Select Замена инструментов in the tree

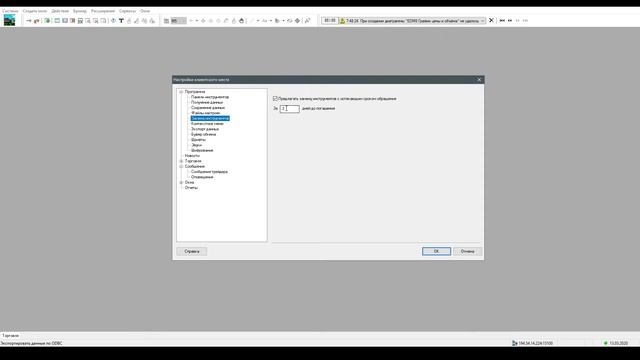[210, 118]
